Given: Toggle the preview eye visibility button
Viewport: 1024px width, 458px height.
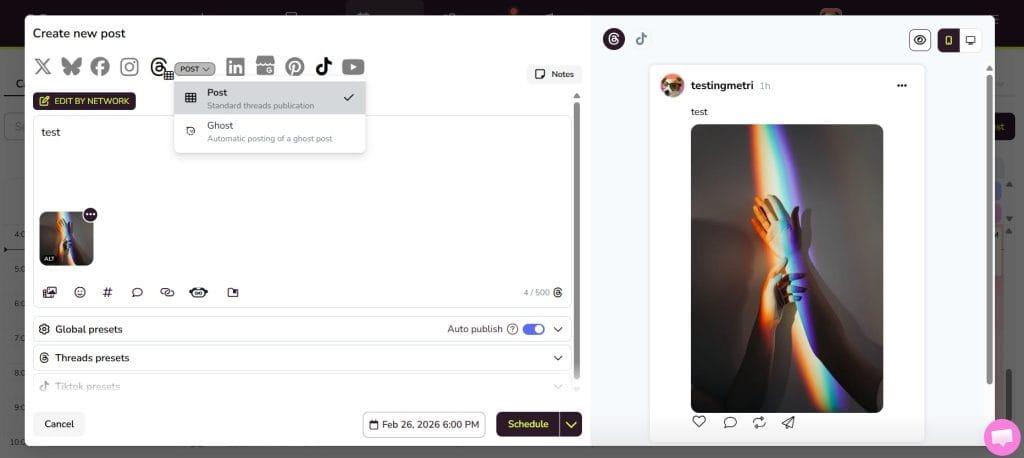Looking at the screenshot, I should 920,41.
